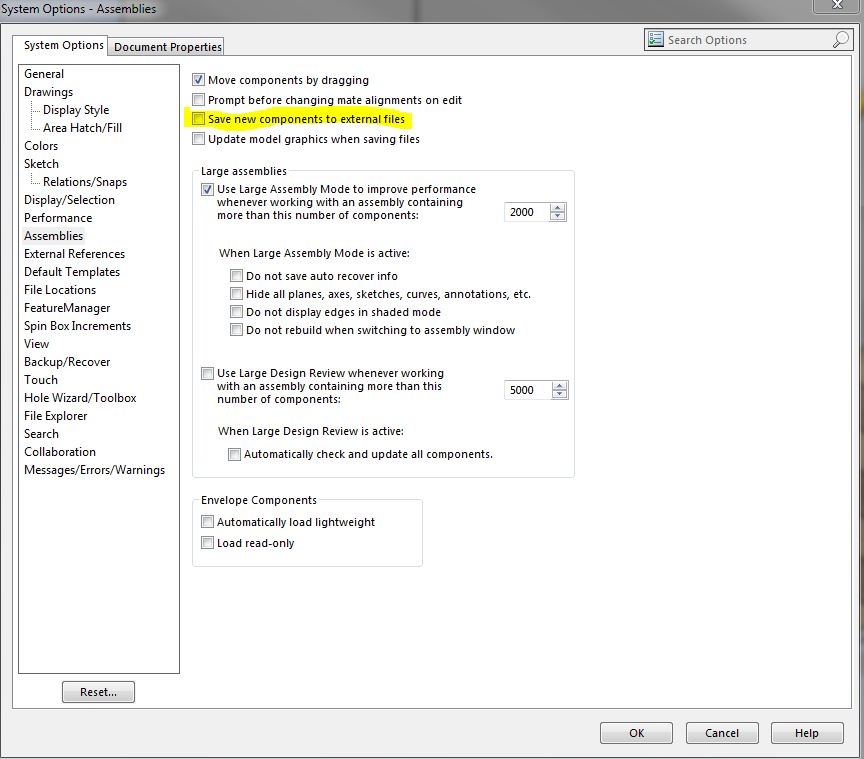The image size is (864, 759).
Task: Open the Document Properties tab
Action: coord(168,47)
